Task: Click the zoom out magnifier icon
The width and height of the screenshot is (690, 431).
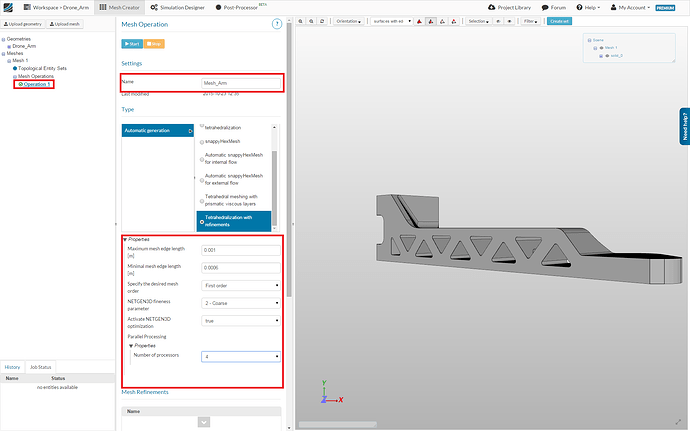Action: [x=313, y=20]
